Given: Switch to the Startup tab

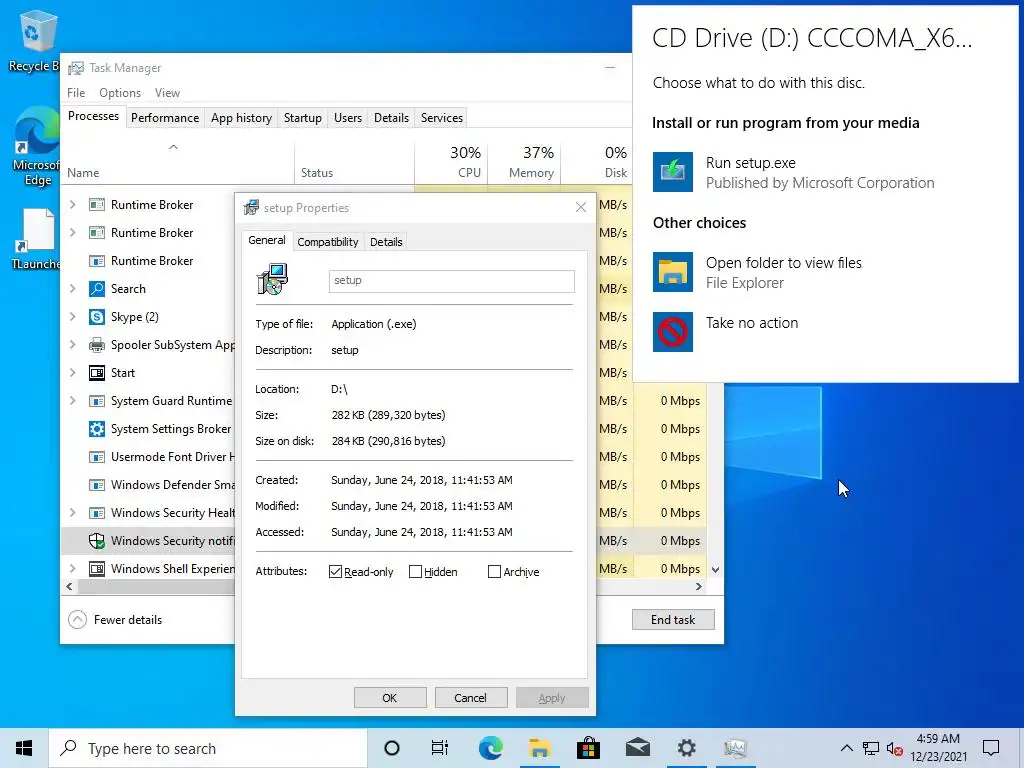Looking at the screenshot, I should tap(302, 118).
